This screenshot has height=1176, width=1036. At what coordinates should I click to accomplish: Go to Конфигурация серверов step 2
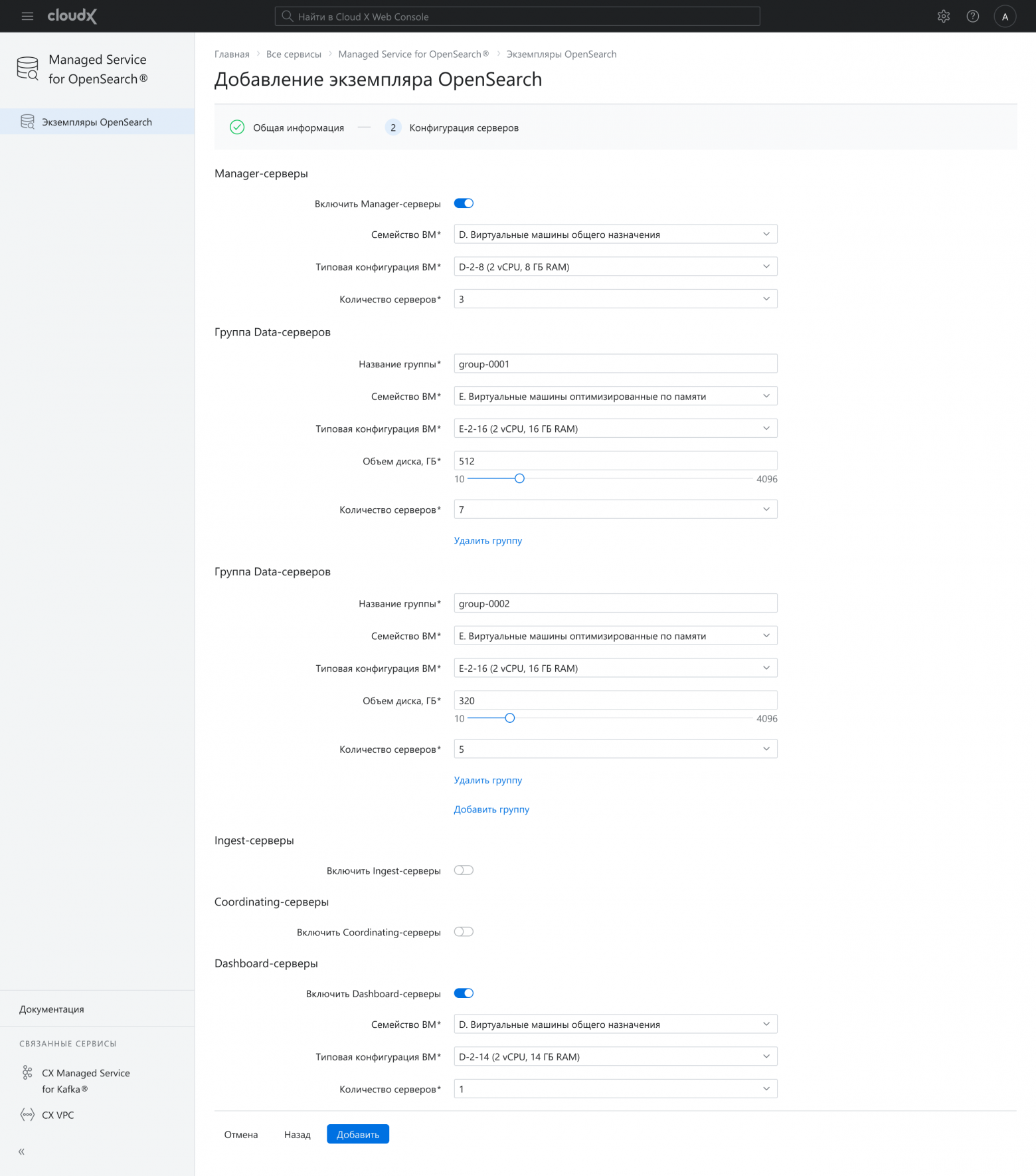pyautogui.click(x=452, y=128)
